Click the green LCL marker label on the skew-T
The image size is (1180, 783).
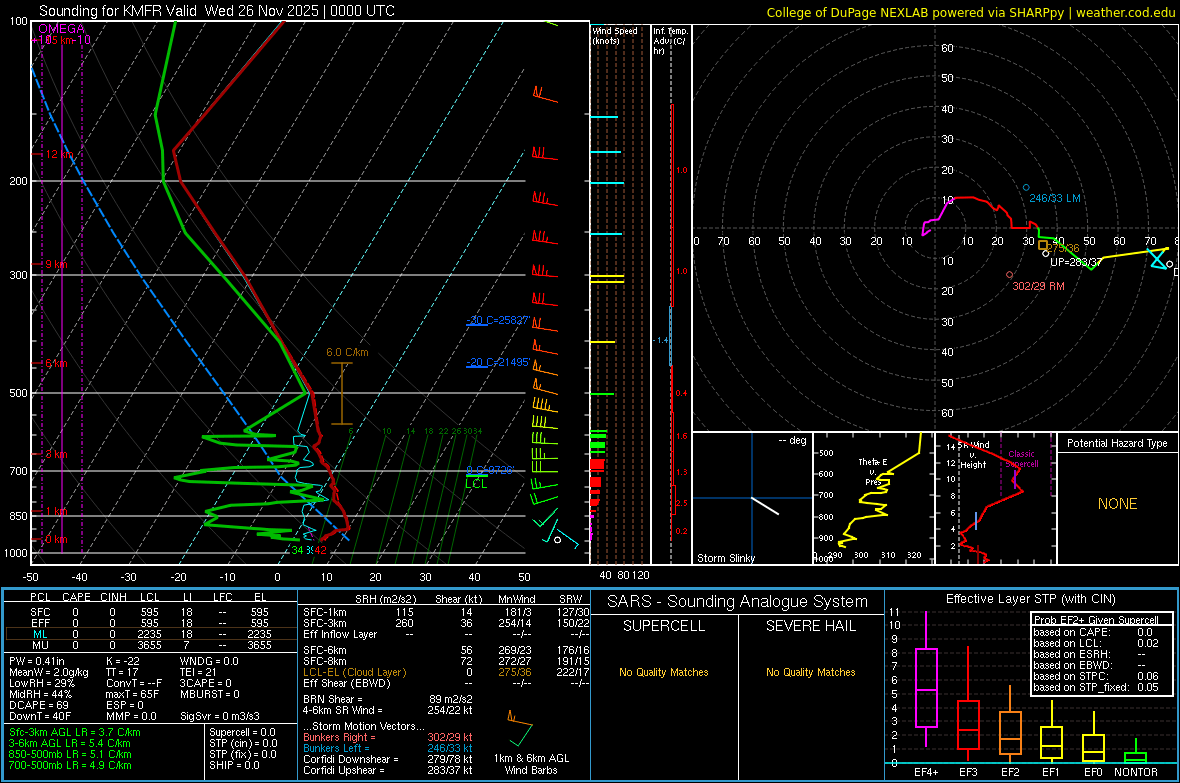coord(476,484)
